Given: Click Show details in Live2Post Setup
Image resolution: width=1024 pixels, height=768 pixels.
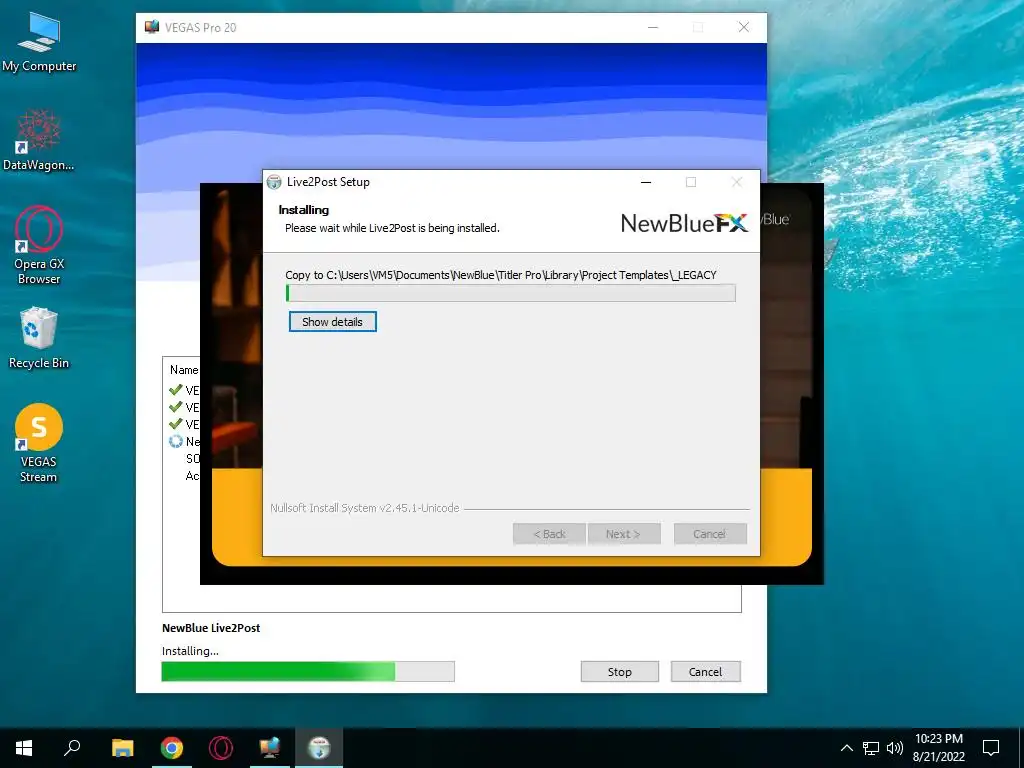Looking at the screenshot, I should [332, 322].
